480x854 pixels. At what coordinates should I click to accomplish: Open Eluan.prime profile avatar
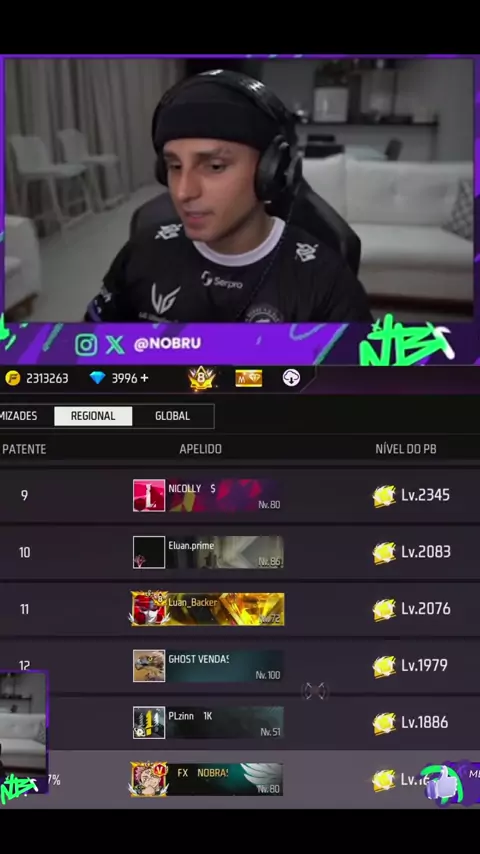point(149,552)
